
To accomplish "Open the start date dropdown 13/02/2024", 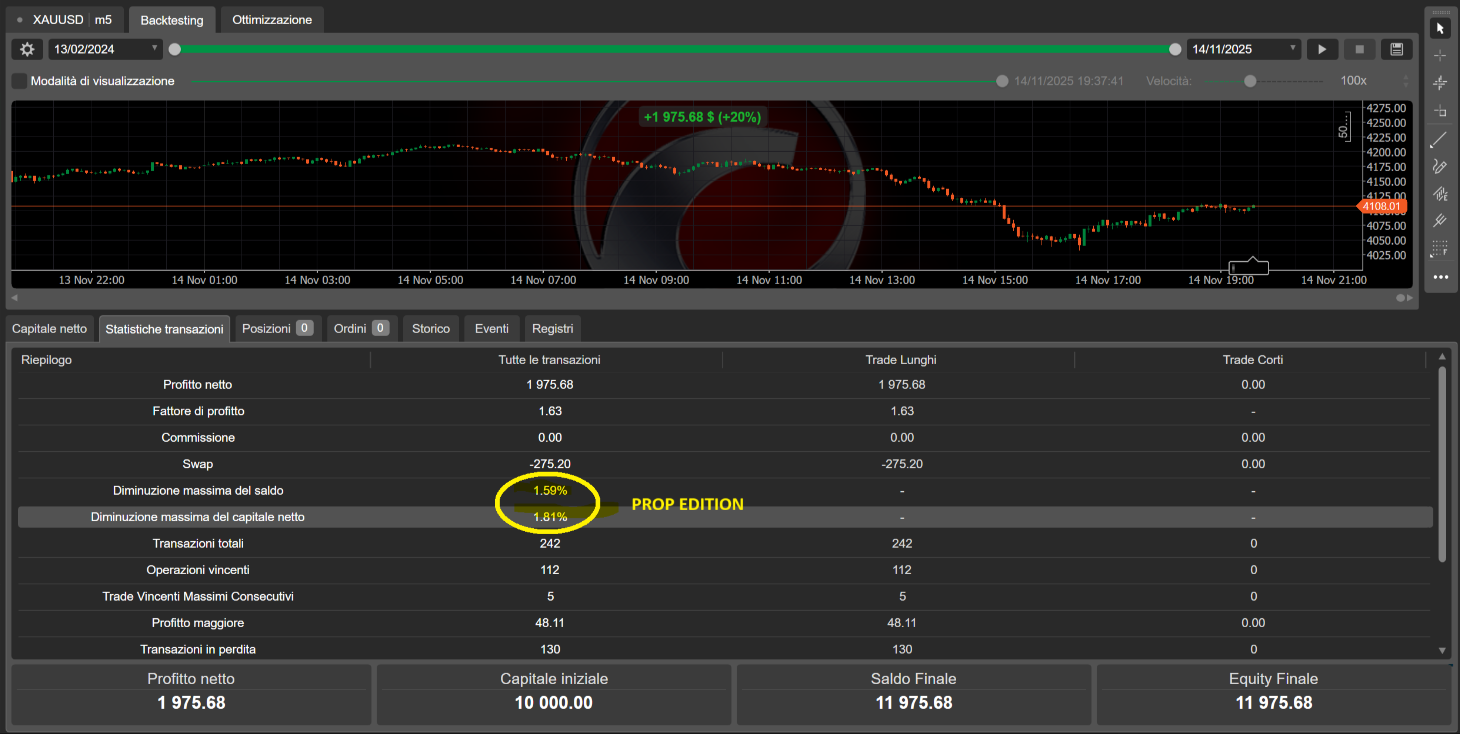I will (105, 49).
